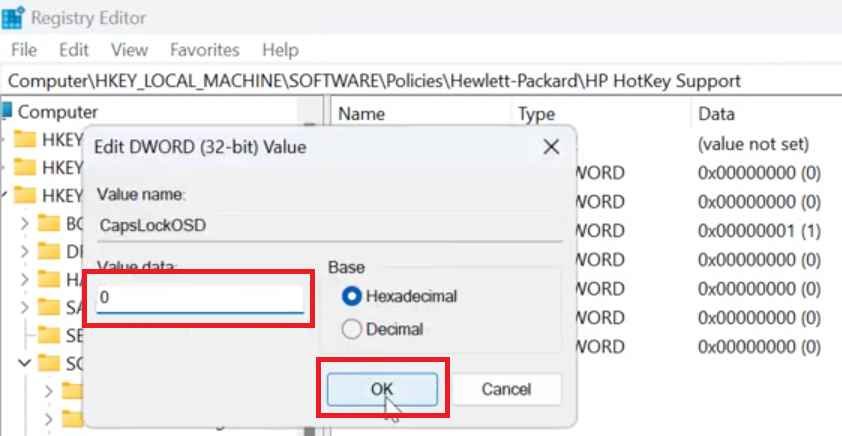The image size is (842, 436).
Task: Expand the BC key in the tree
Action: point(25,223)
